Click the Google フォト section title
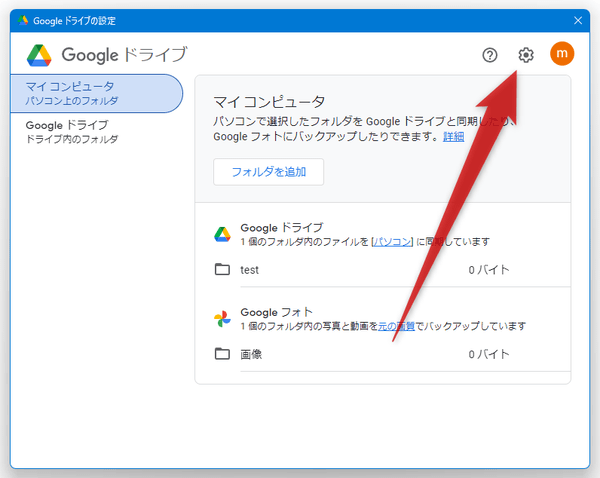The width and height of the screenshot is (600, 478). pyautogui.click(x=276, y=312)
